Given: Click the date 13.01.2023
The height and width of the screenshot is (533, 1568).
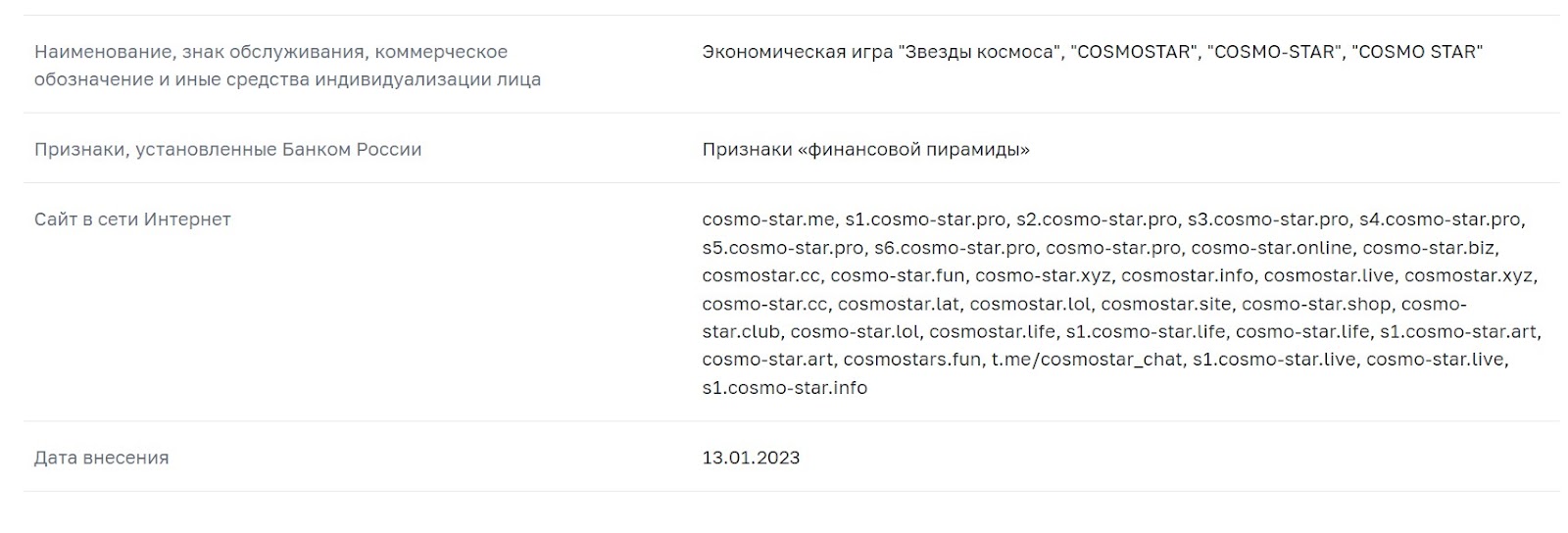Looking at the screenshot, I should click(x=751, y=458).
